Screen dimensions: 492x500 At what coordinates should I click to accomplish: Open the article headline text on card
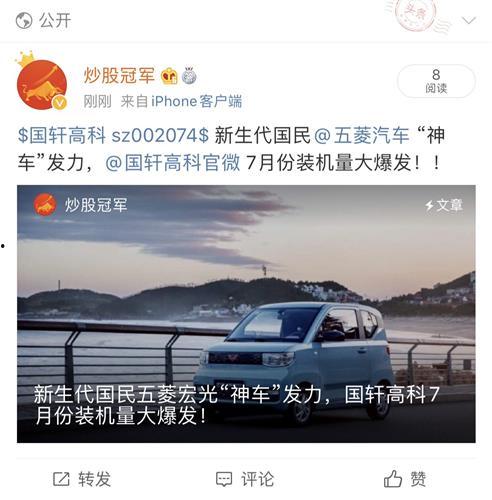(237, 405)
